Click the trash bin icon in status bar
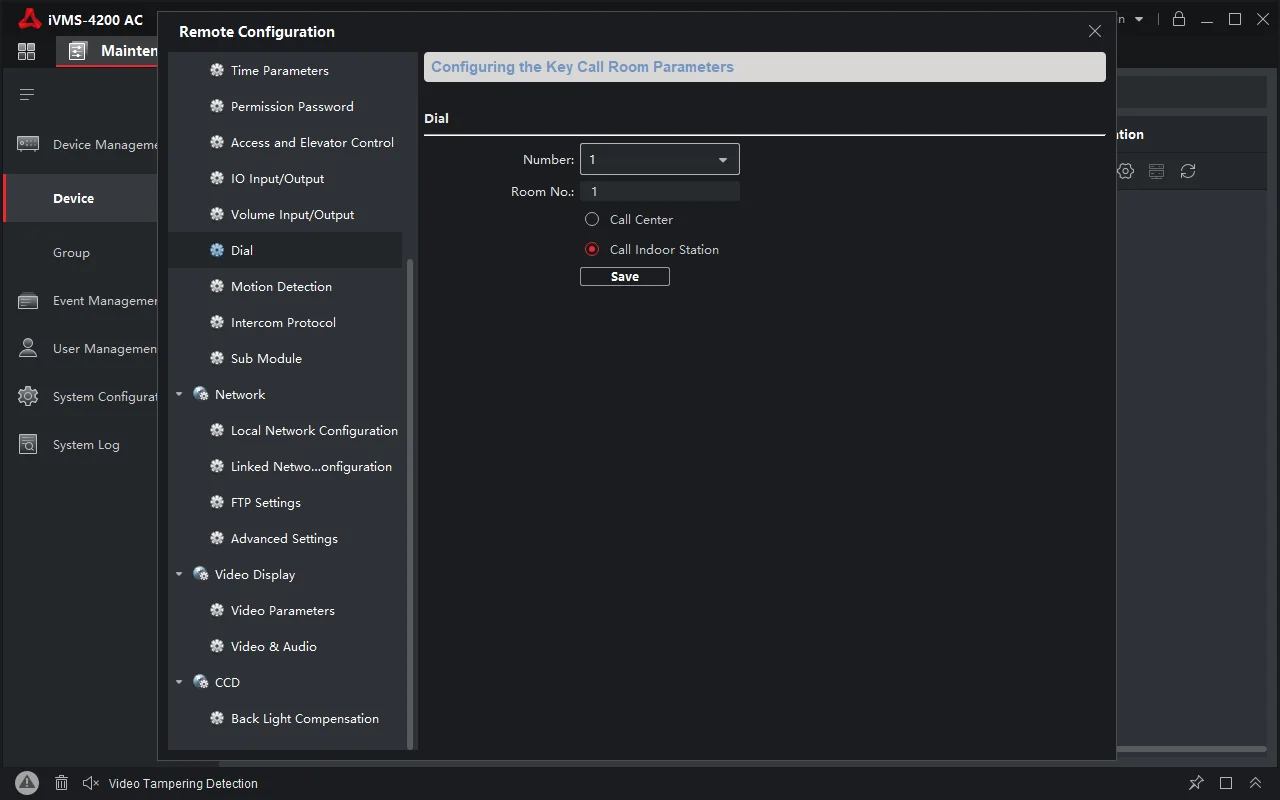This screenshot has height=800, width=1280. click(x=61, y=783)
